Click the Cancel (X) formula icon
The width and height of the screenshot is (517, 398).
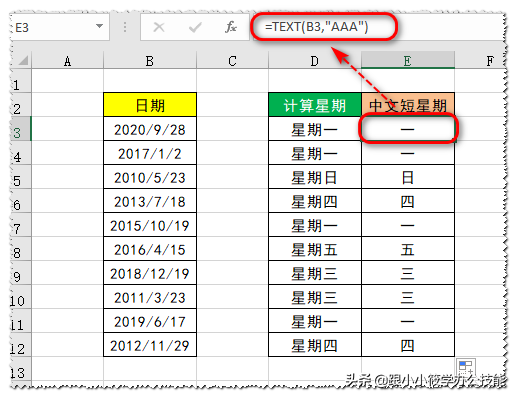click(x=159, y=27)
